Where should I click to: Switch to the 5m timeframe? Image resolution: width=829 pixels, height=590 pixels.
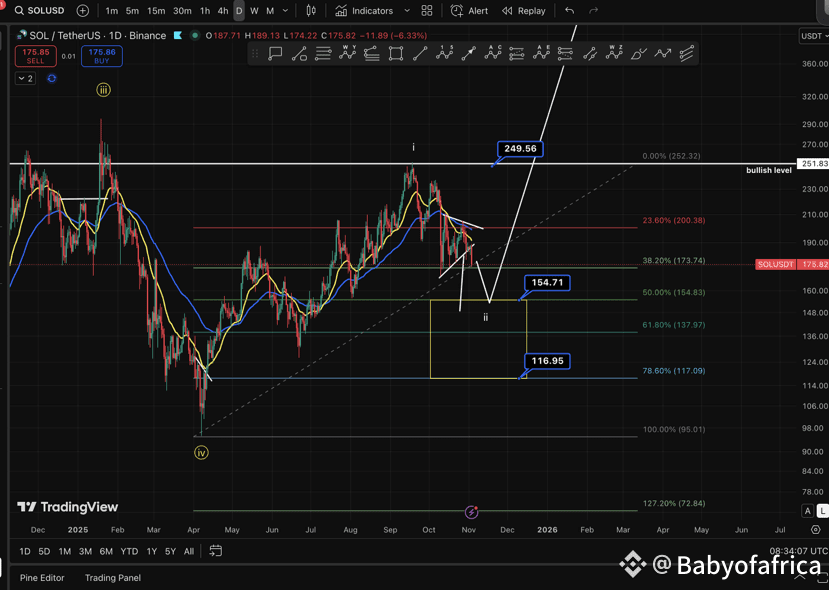[x=132, y=11]
